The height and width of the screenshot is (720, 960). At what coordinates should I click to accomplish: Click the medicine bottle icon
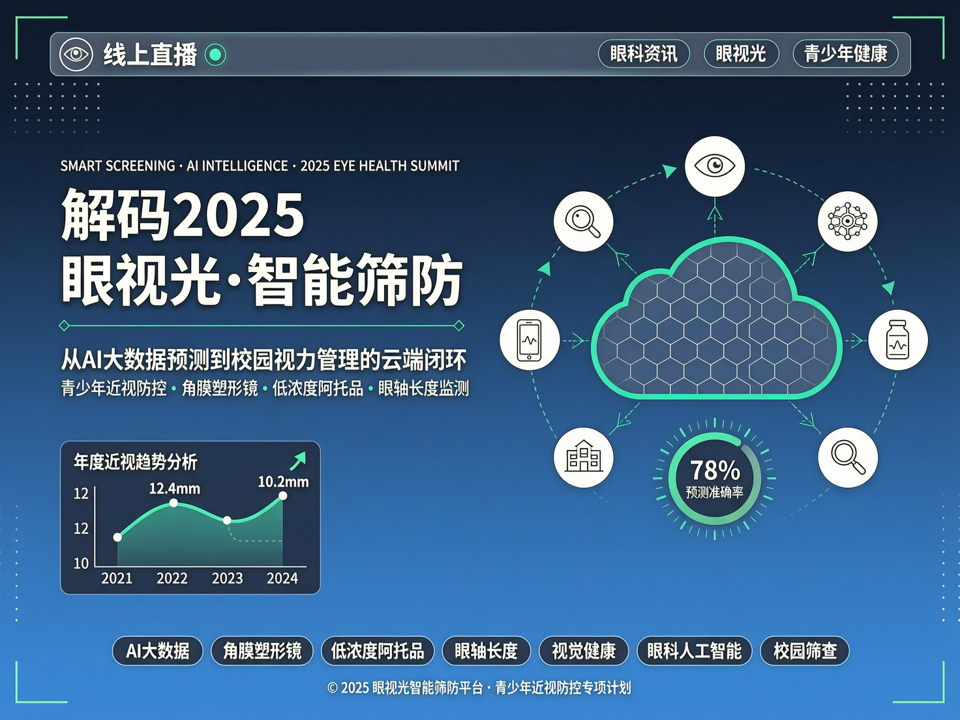point(898,340)
